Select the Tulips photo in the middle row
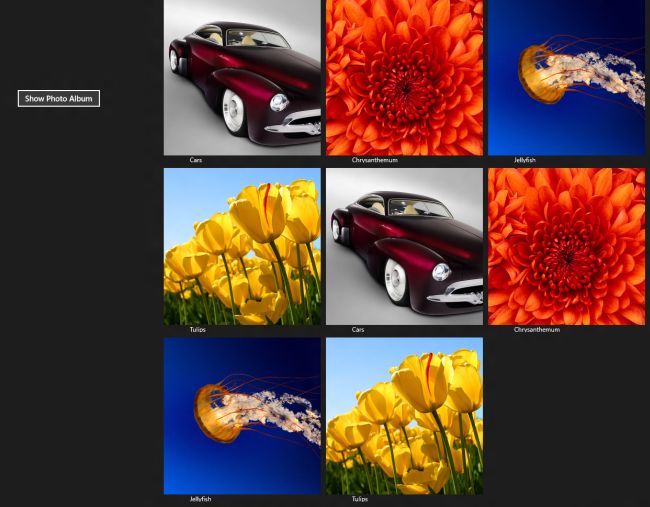 [242, 246]
